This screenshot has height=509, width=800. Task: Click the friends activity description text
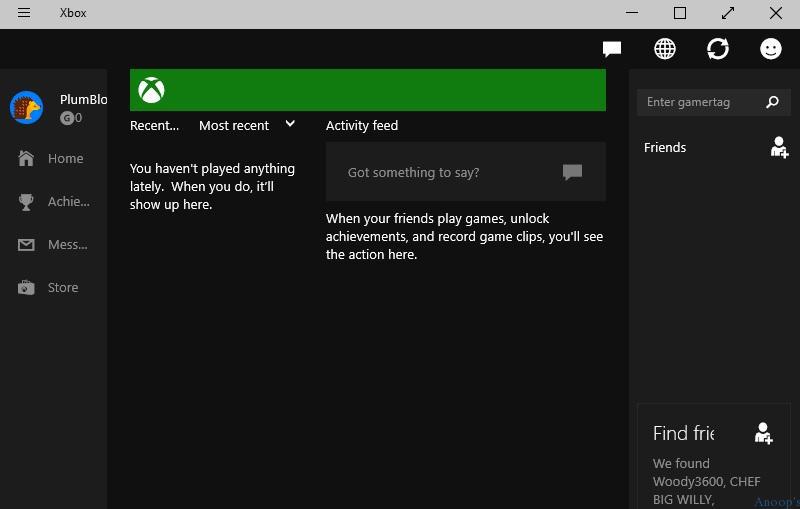coord(464,237)
